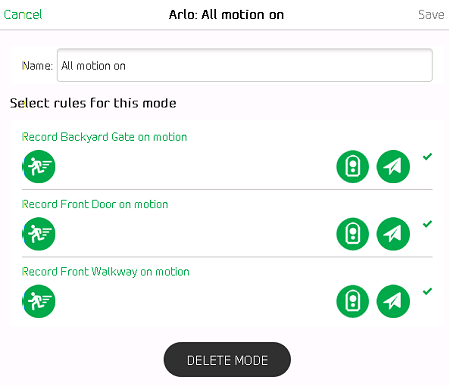Open Record Front Door on motion rule
The width and height of the screenshot is (450, 386).
[95, 204]
